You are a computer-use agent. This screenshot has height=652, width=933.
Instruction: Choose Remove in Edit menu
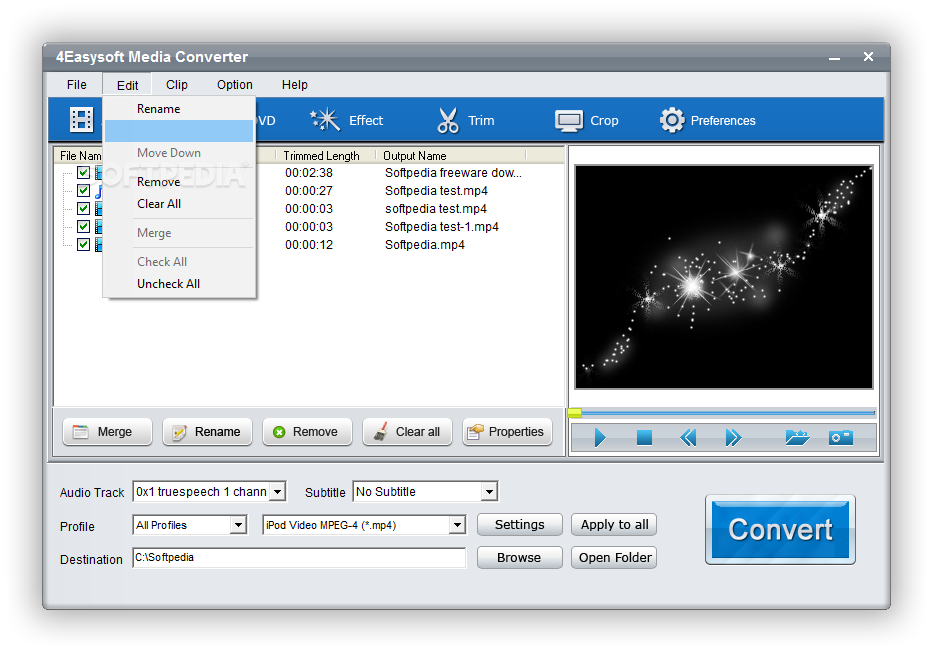tap(179, 182)
